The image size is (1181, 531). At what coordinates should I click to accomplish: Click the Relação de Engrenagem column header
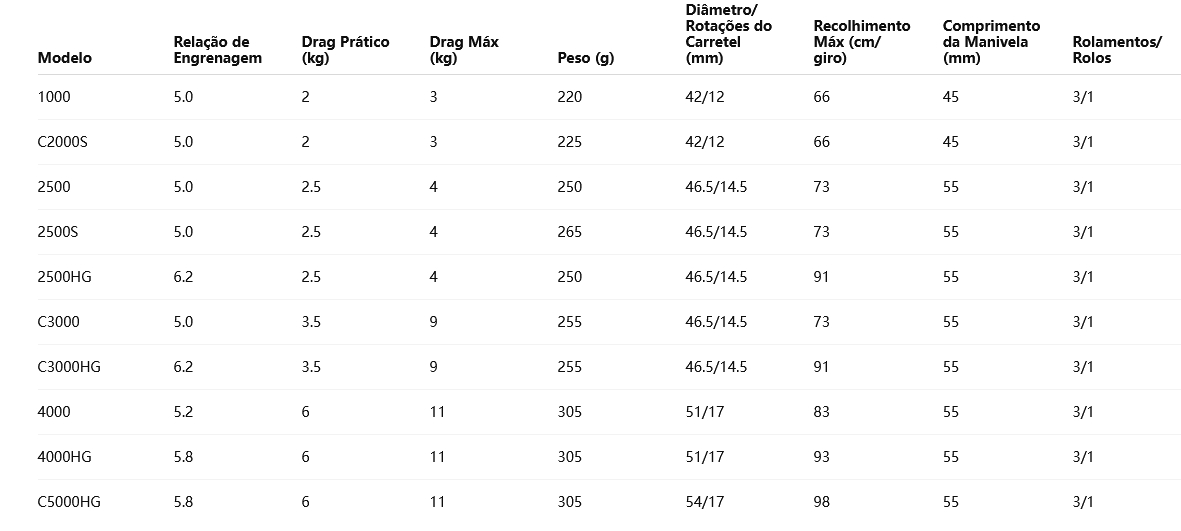218,50
